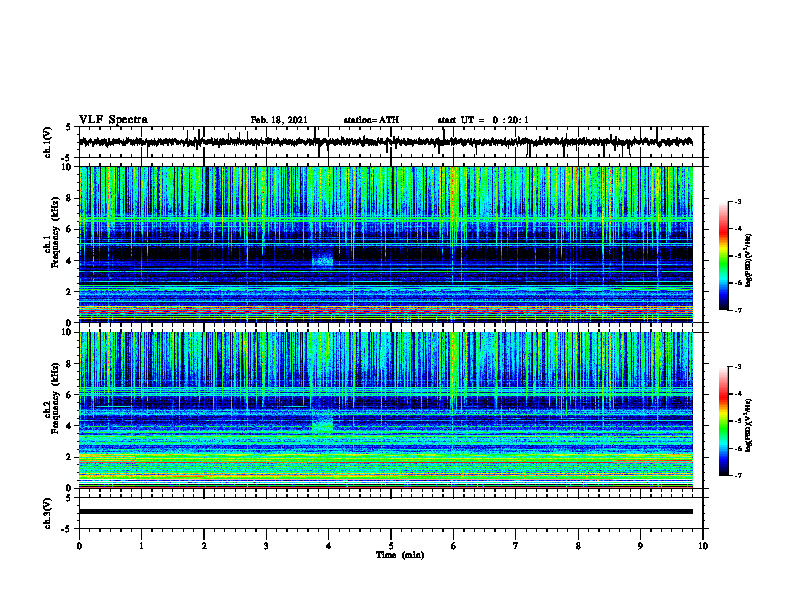The image size is (792, 612).
Task: Click the ch.2 "Frequency (kHz)" axis label
Action: click(55, 398)
